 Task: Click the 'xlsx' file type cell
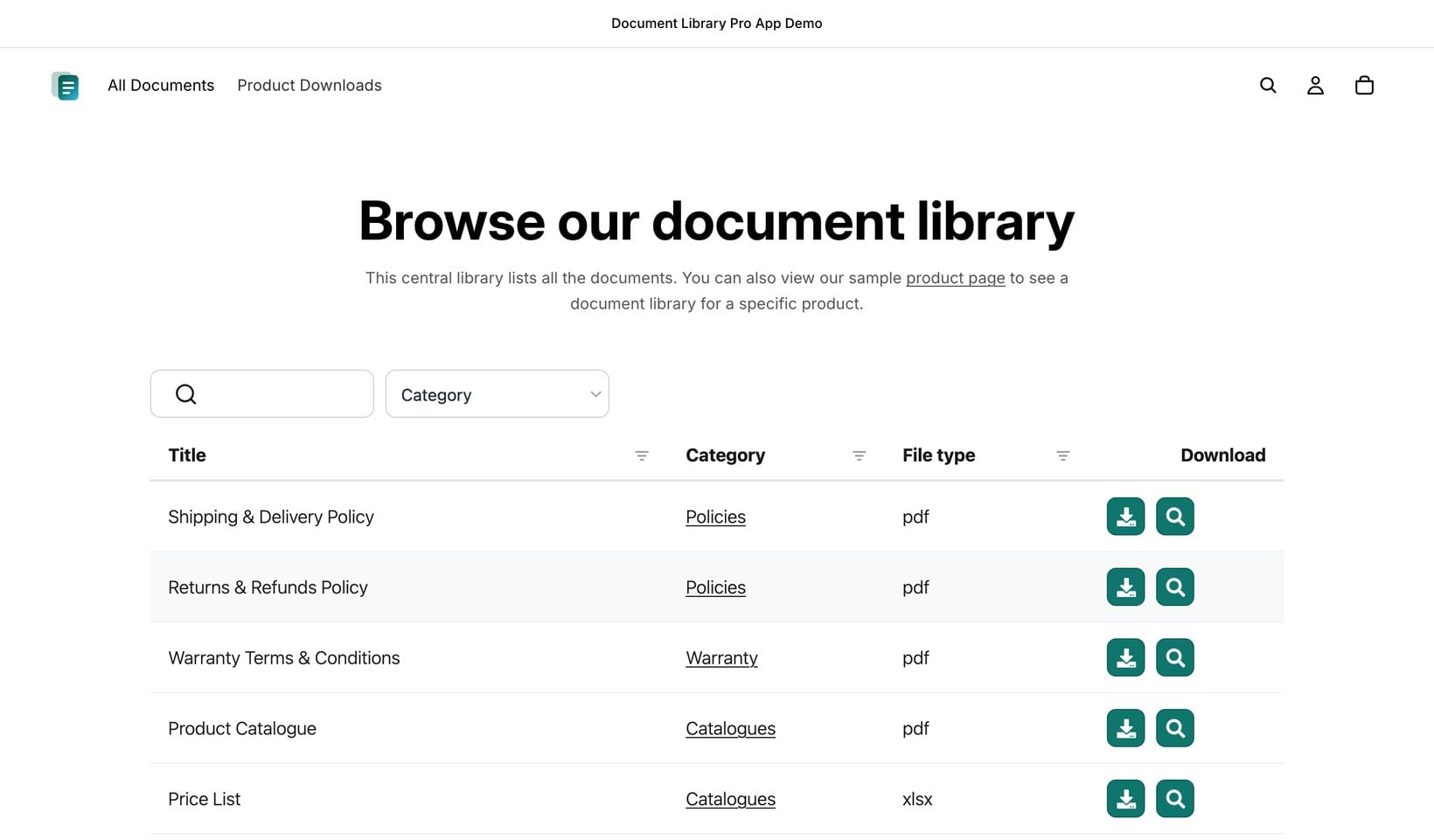pos(917,799)
